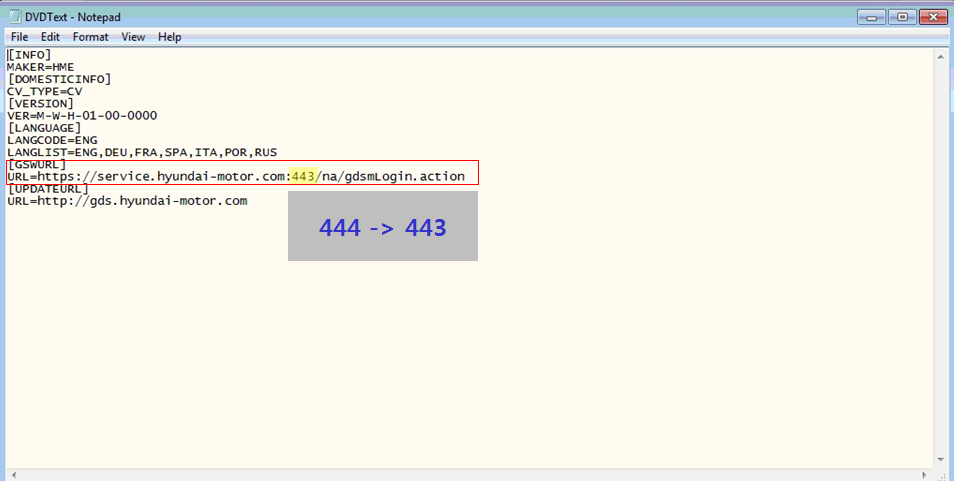Click the vertical scrollbar up arrow
This screenshot has width=954, height=481.
pos(941,56)
